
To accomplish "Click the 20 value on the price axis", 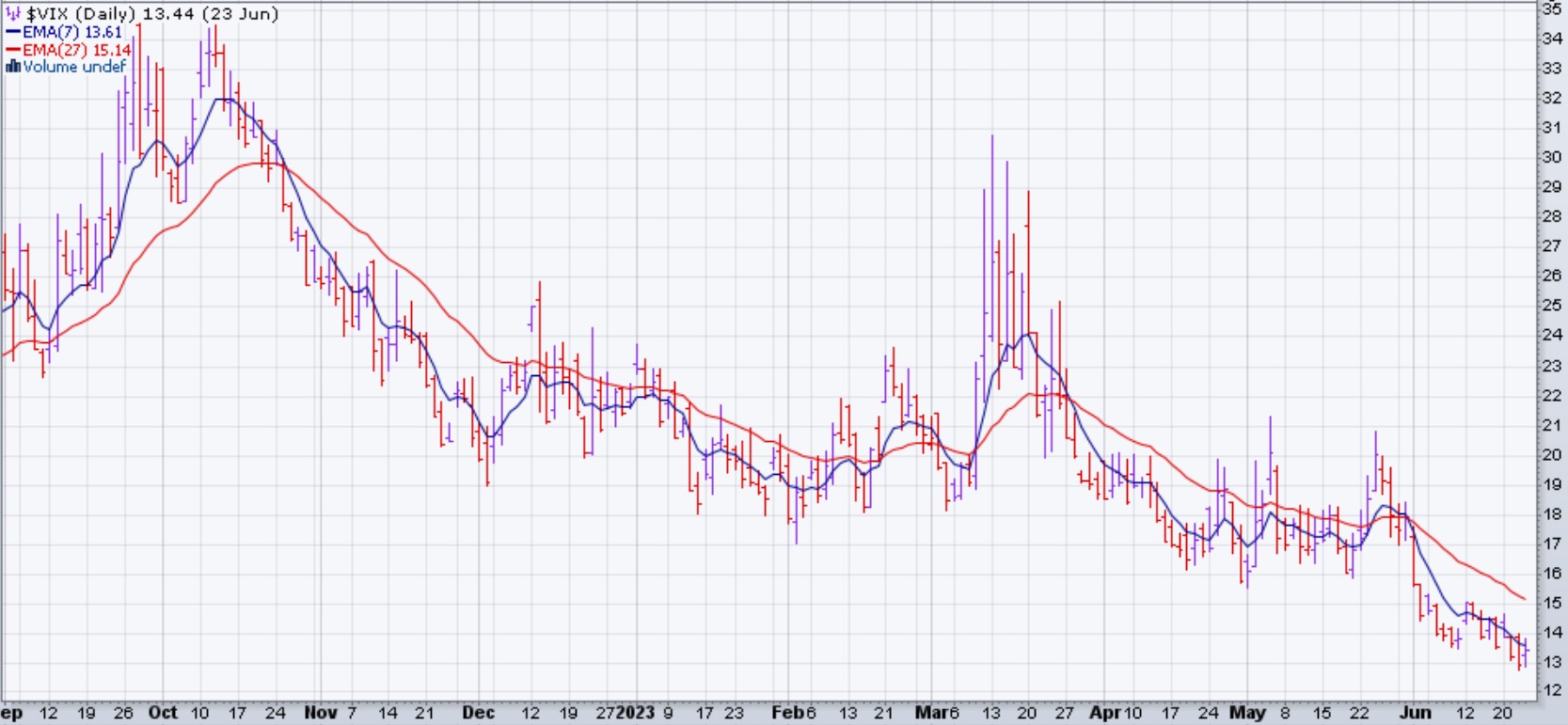I will click(x=1551, y=455).
